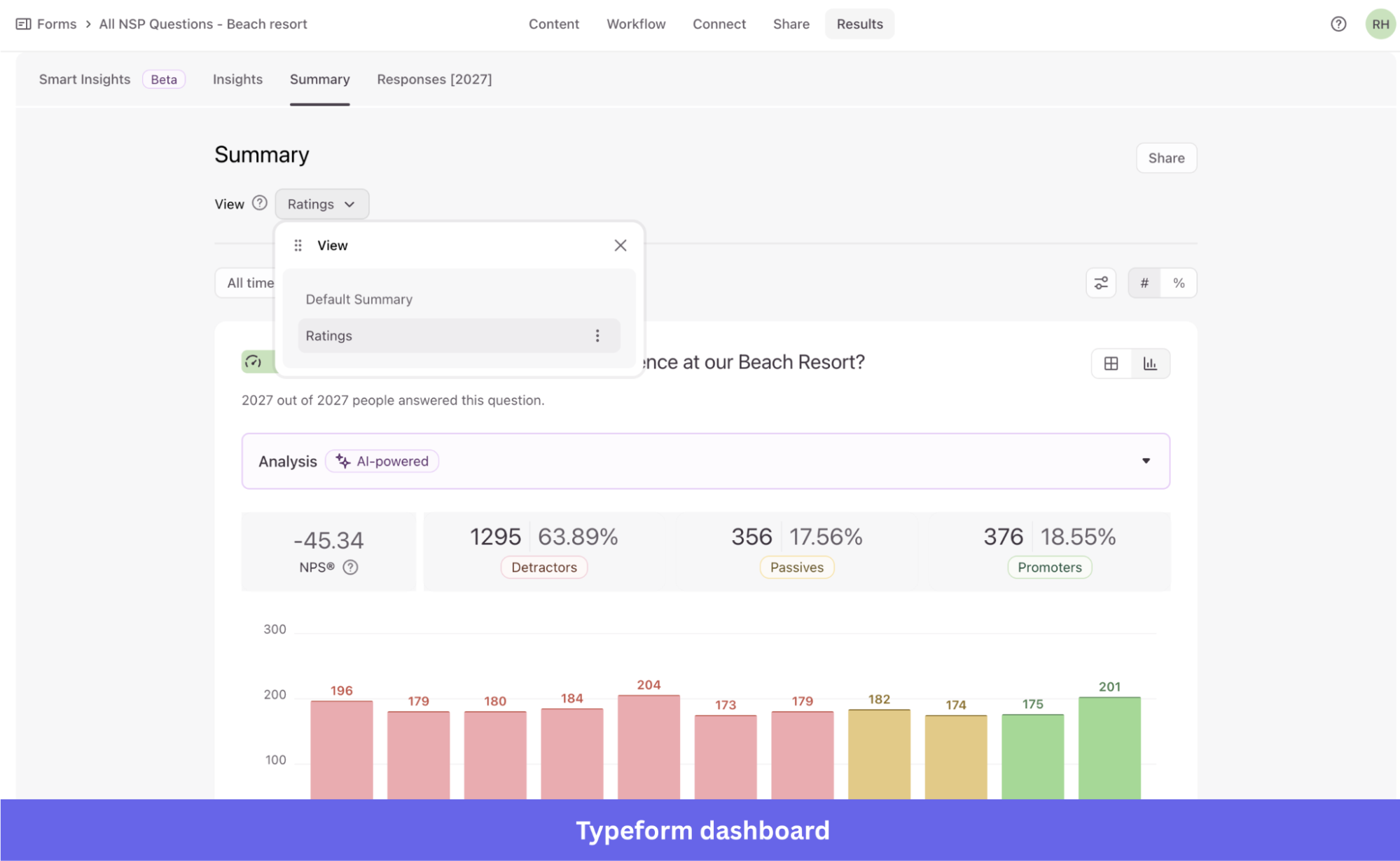The width and height of the screenshot is (1400, 861).
Task: Open the Workflow section in the navigation
Action: tap(636, 23)
